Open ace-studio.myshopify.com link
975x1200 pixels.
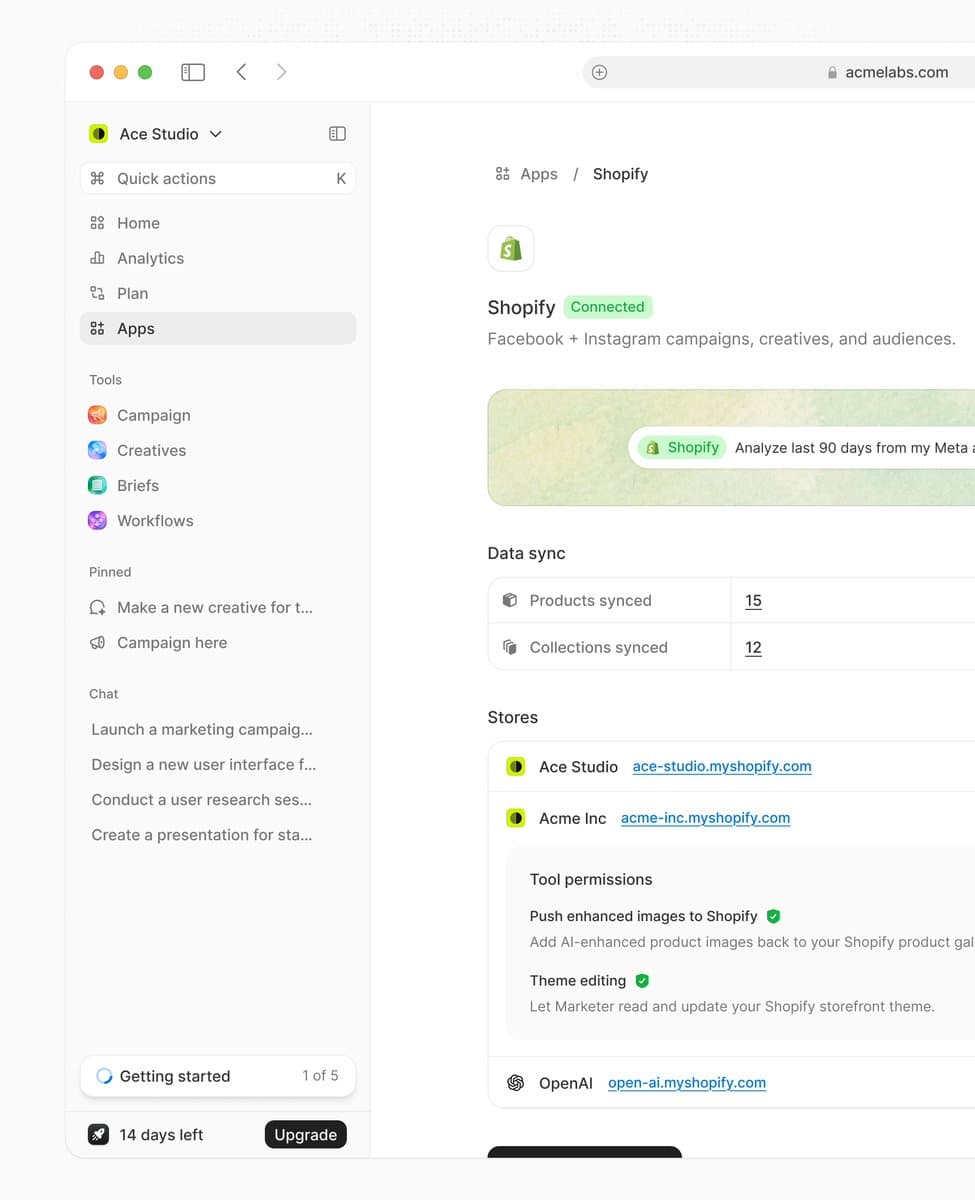point(722,766)
